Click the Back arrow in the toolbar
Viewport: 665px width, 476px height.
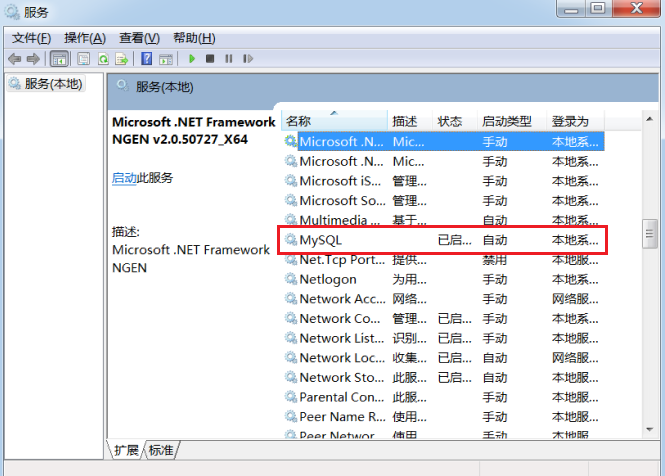(x=16, y=59)
